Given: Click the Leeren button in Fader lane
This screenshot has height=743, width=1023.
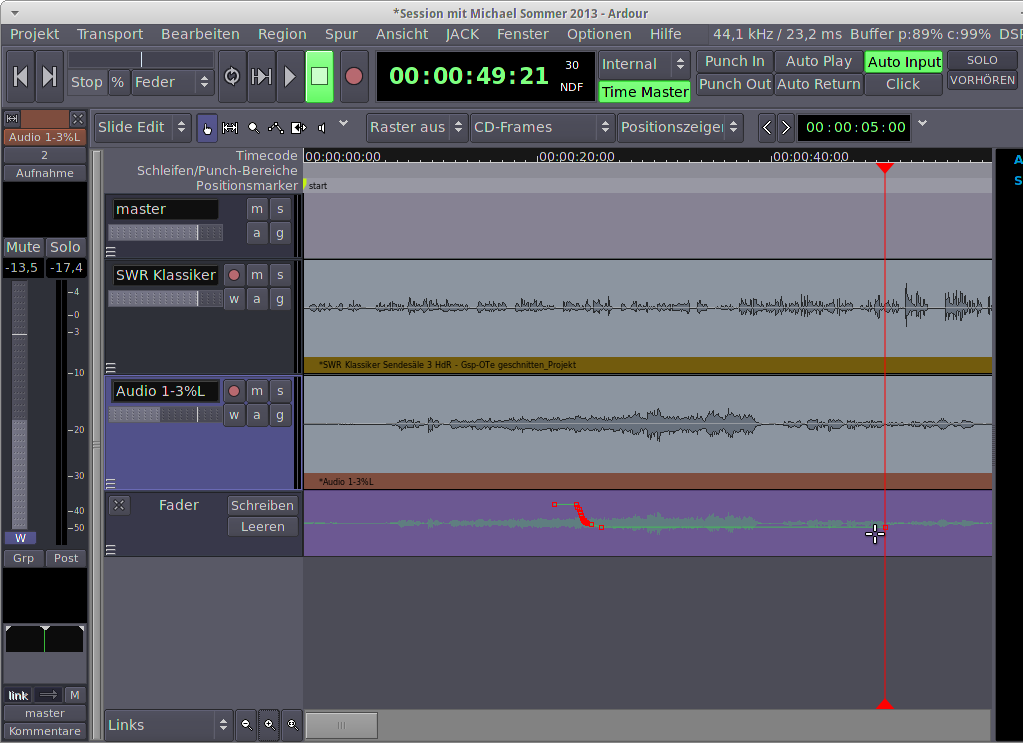Looking at the screenshot, I should pos(263,527).
